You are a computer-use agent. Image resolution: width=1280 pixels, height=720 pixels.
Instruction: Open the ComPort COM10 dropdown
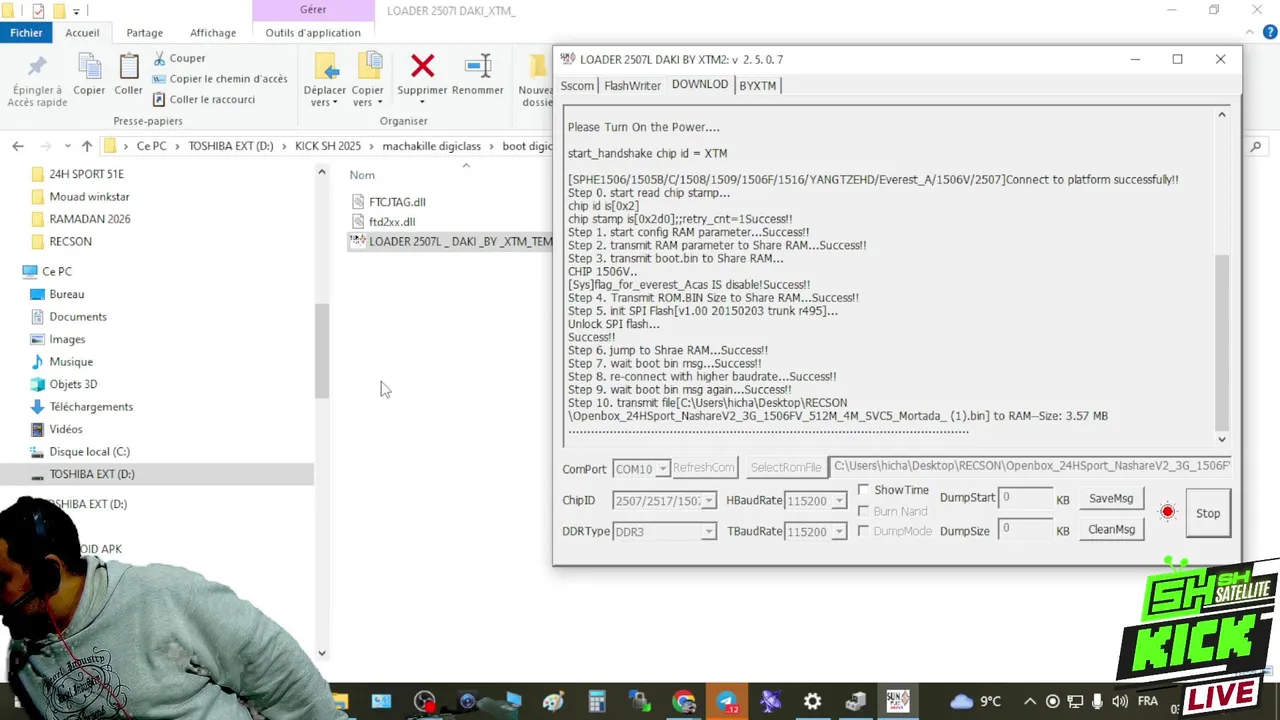(661, 469)
